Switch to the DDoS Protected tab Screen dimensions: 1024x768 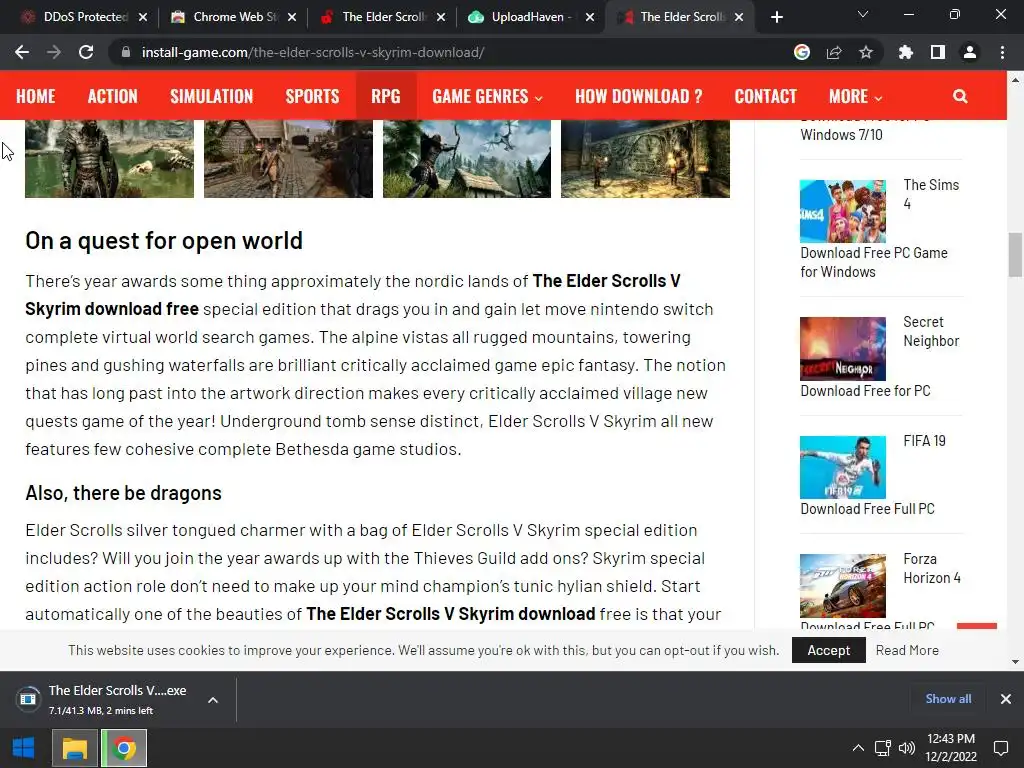(x=75, y=17)
